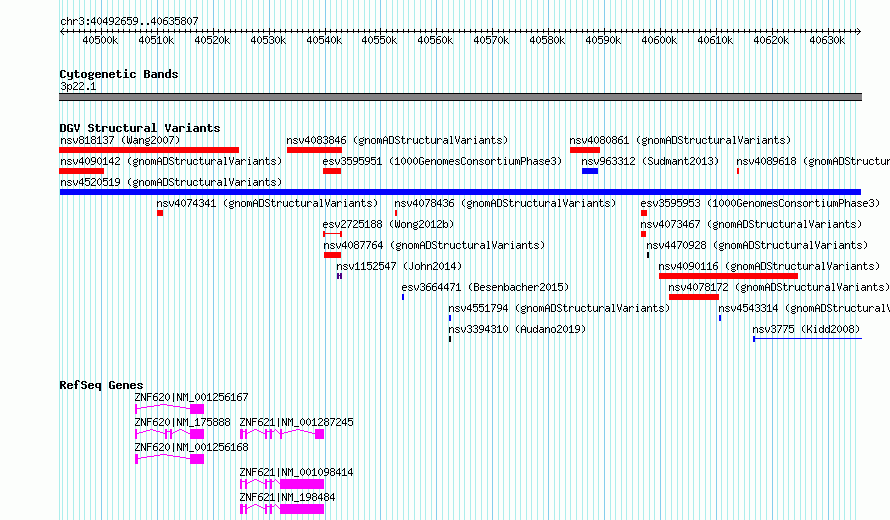This screenshot has width=890, height=520.
Task: Click the red bar under nsv4080861
Action: point(585,150)
